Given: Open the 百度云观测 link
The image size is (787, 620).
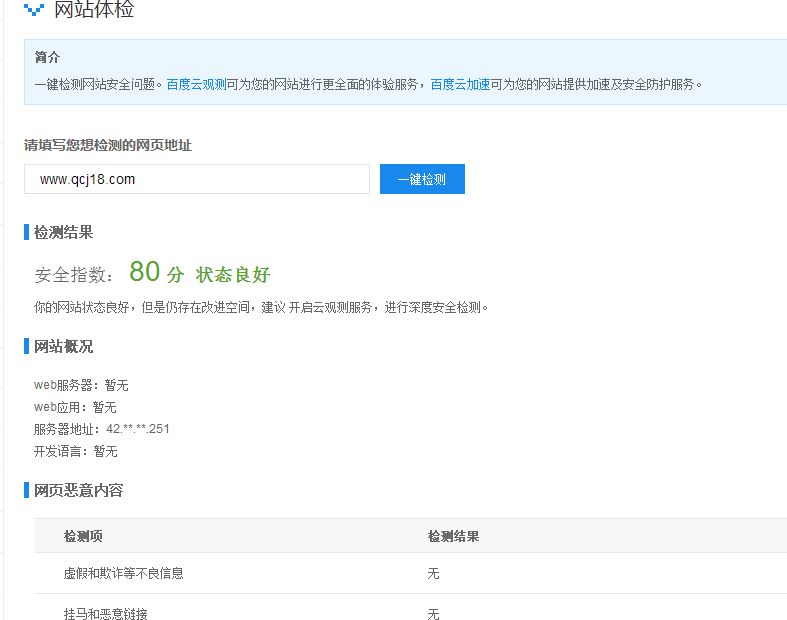Looking at the screenshot, I should (196, 85).
